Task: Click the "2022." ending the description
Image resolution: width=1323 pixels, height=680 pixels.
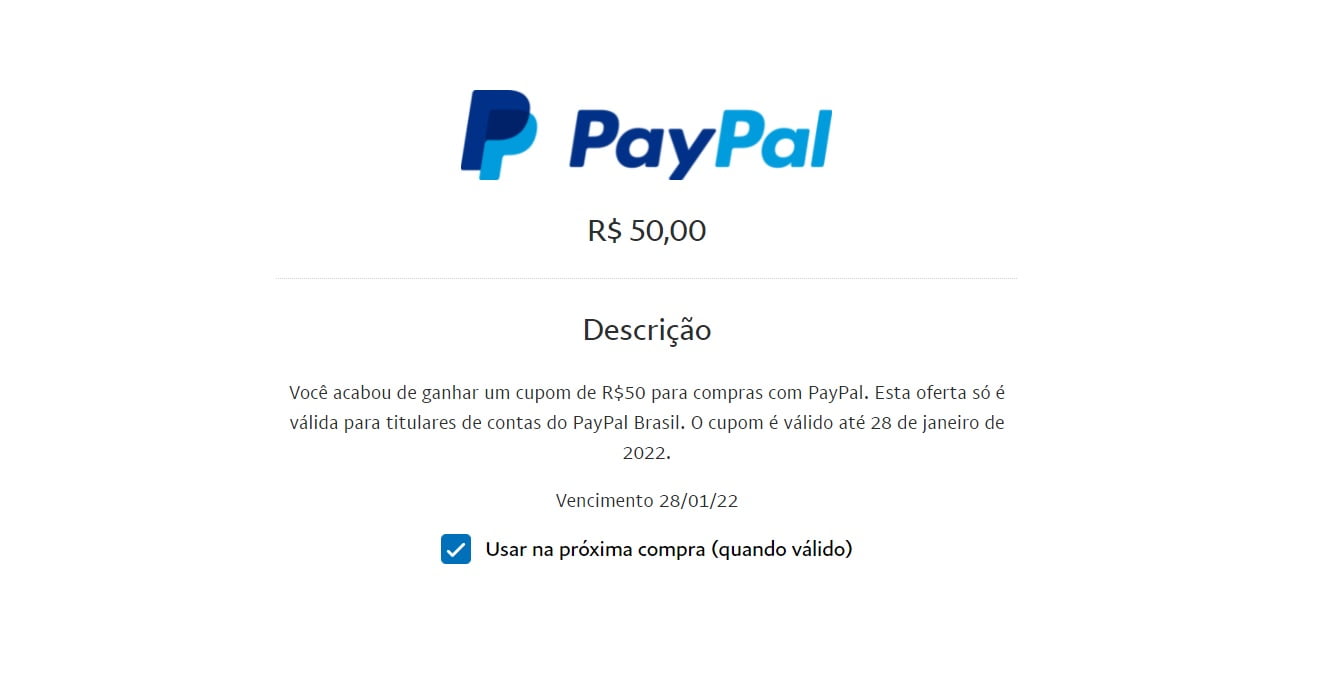Action: (x=647, y=452)
